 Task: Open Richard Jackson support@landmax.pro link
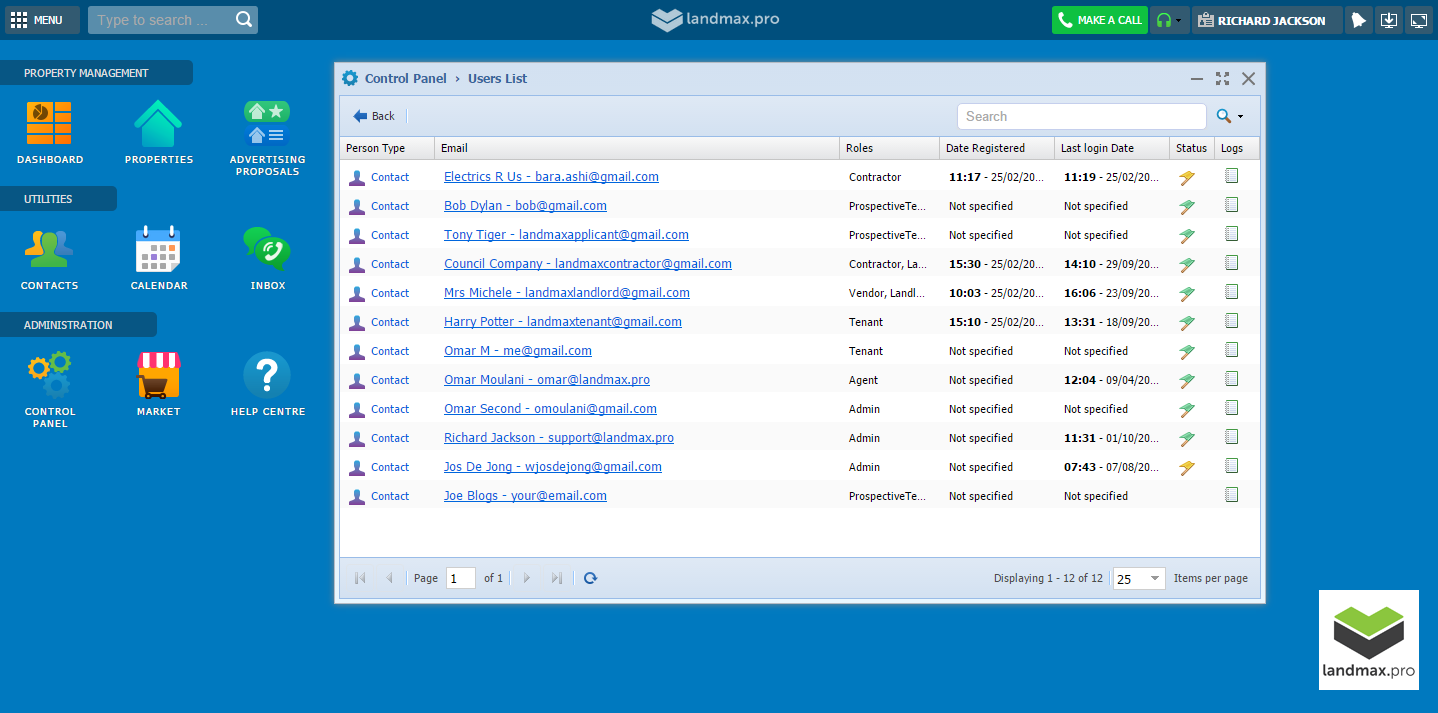[x=558, y=438]
